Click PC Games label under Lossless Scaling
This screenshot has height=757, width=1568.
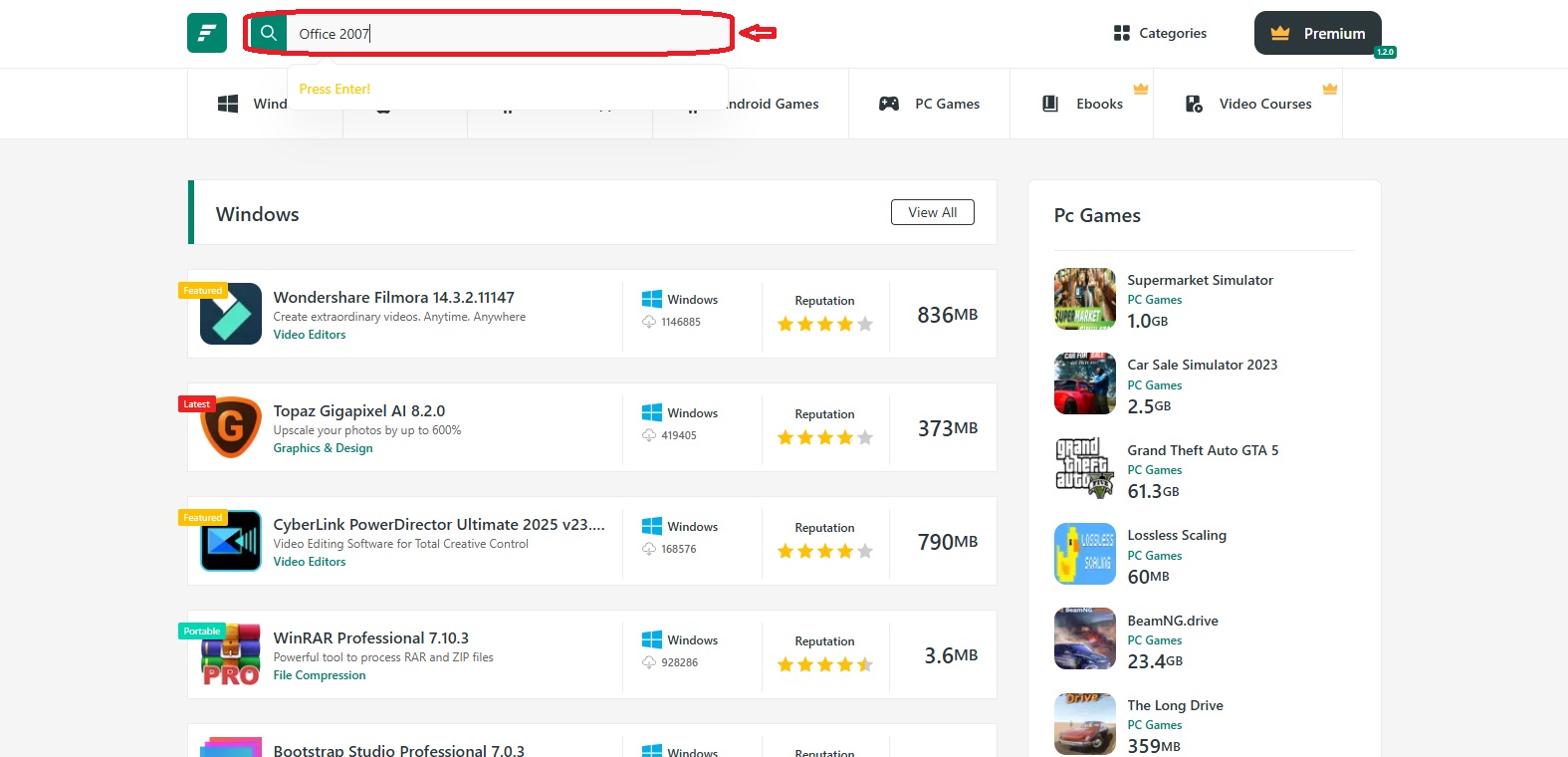click(x=1155, y=556)
